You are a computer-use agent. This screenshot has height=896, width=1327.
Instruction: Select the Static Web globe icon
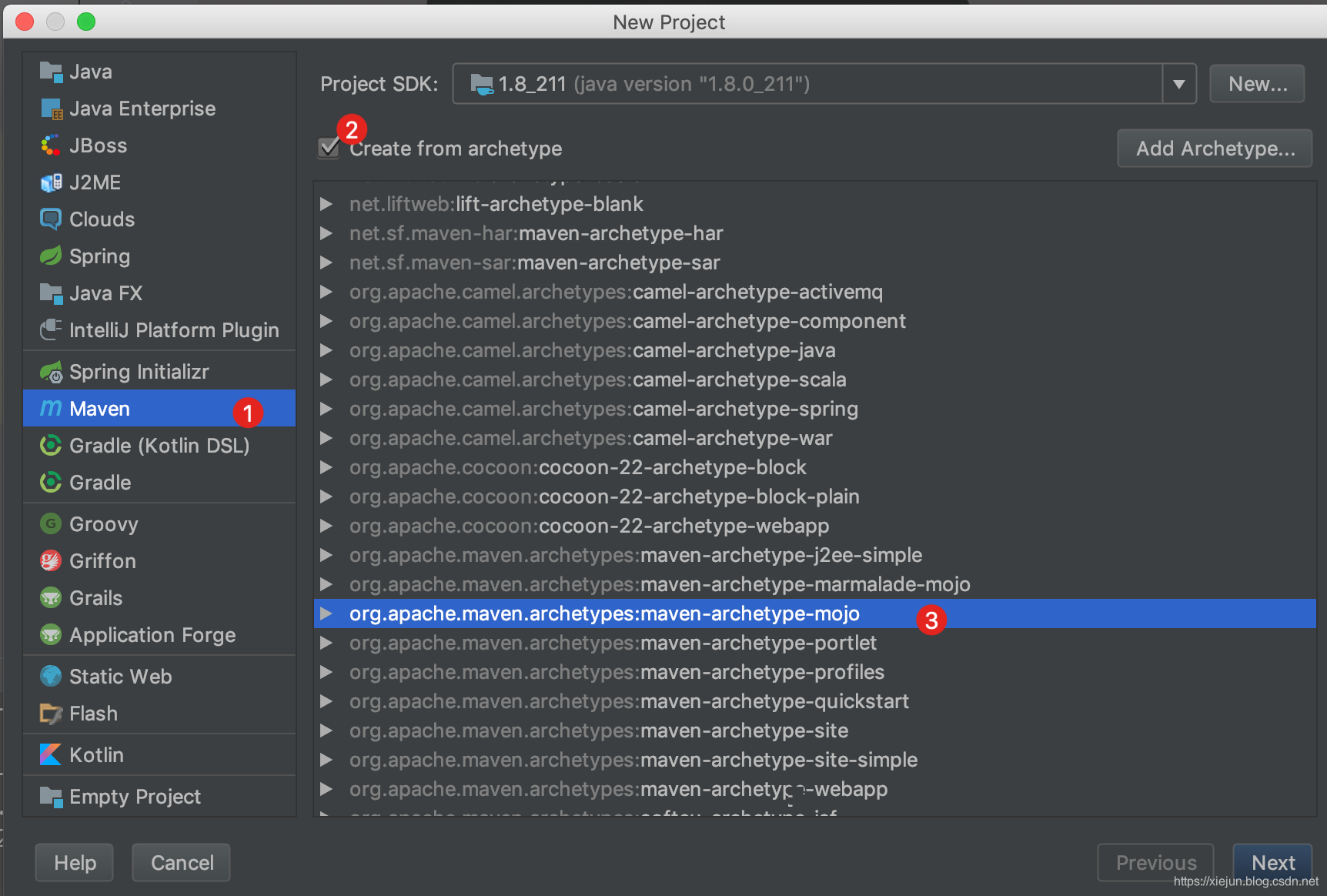click(51, 677)
